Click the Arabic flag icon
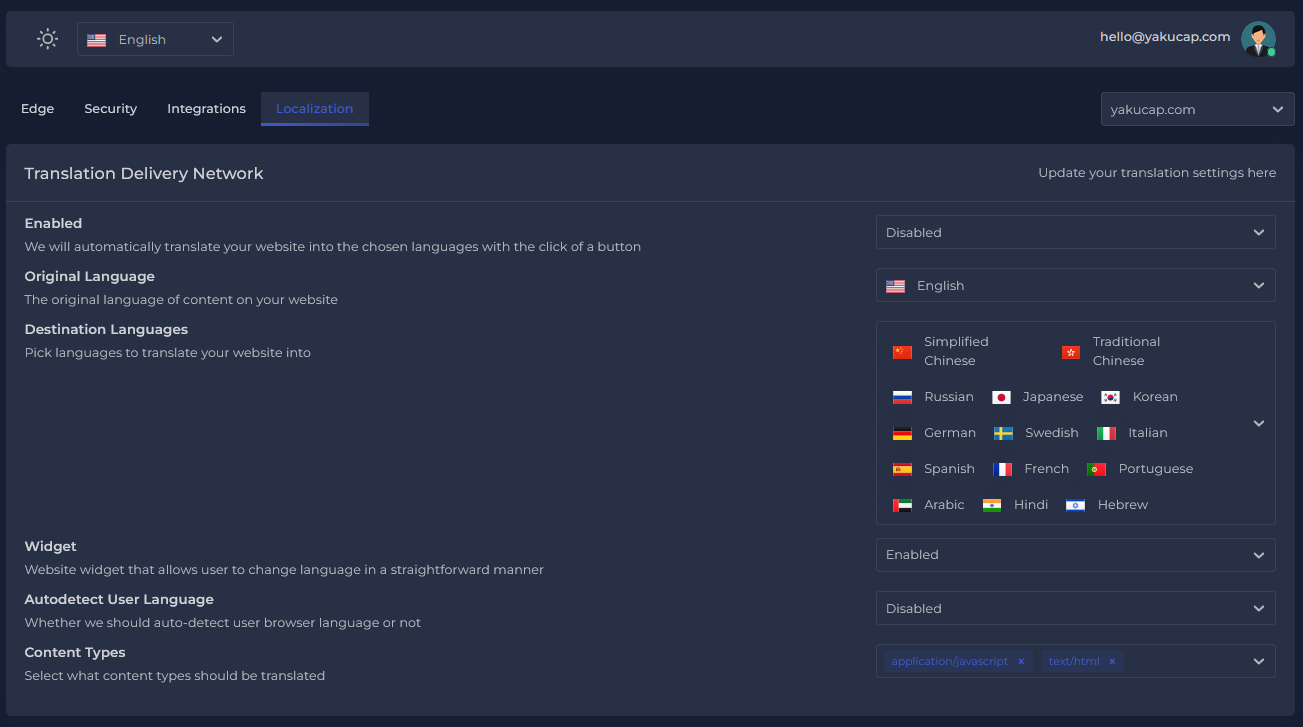1303x727 pixels. click(x=902, y=505)
